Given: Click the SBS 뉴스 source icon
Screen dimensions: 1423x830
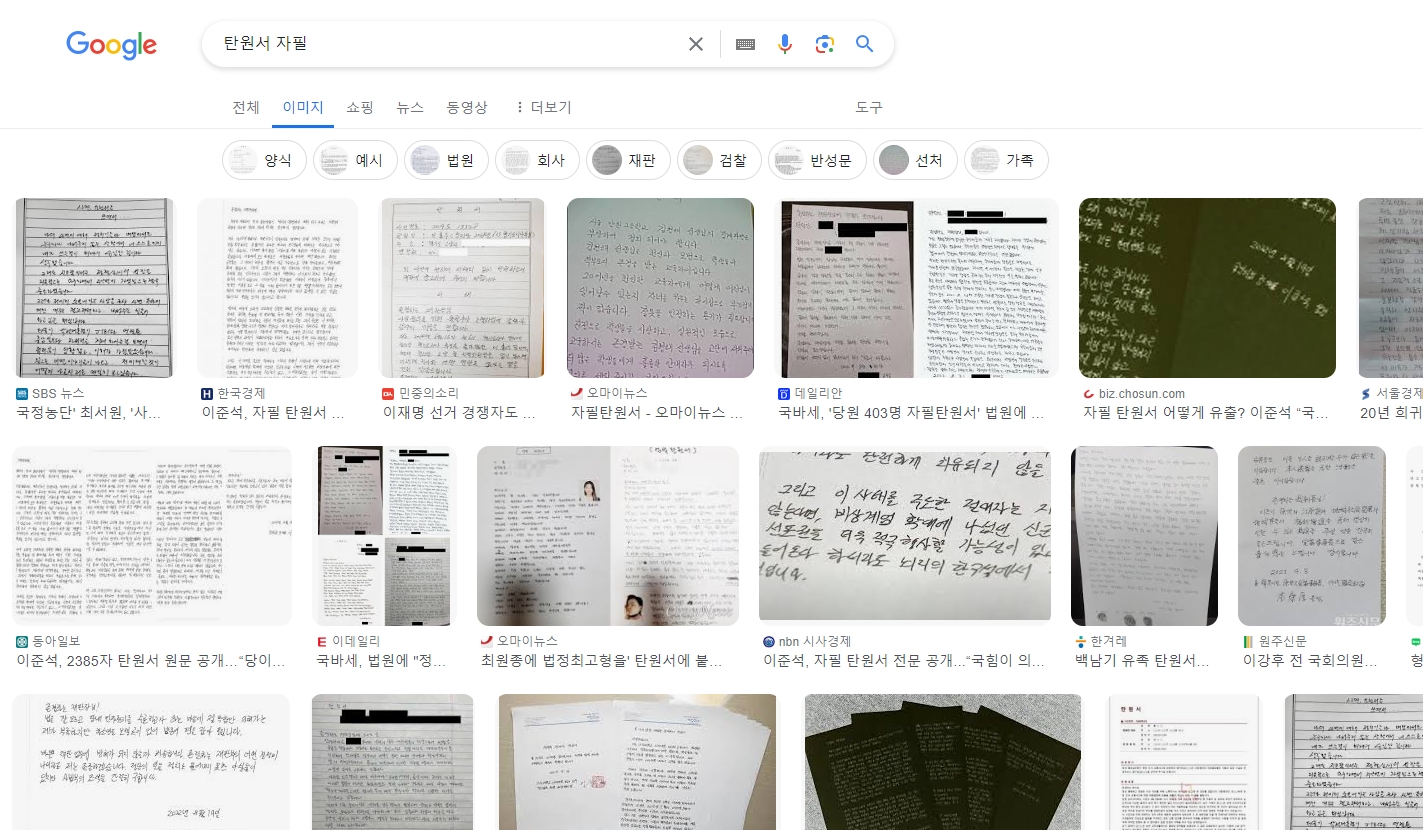Looking at the screenshot, I should [22, 394].
